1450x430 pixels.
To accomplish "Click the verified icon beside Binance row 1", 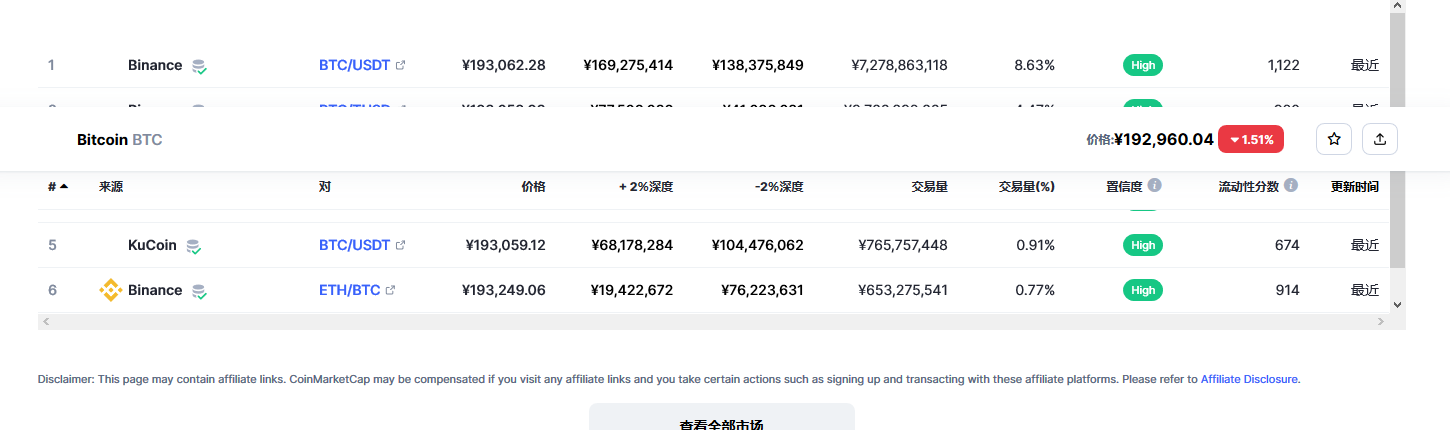I will [x=199, y=66].
